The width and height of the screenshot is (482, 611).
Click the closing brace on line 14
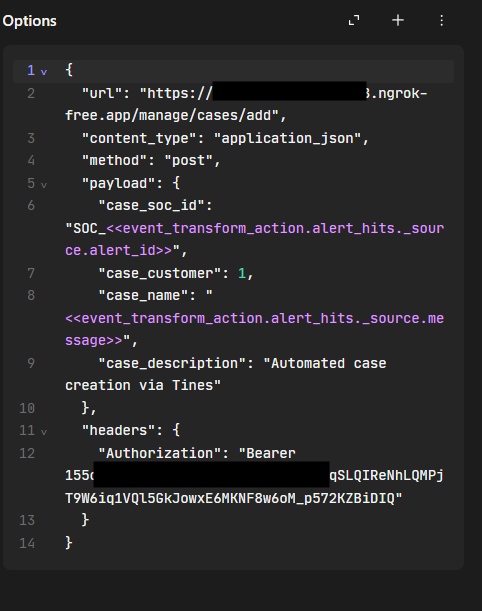pyautogui.click(x=69, y=542)
